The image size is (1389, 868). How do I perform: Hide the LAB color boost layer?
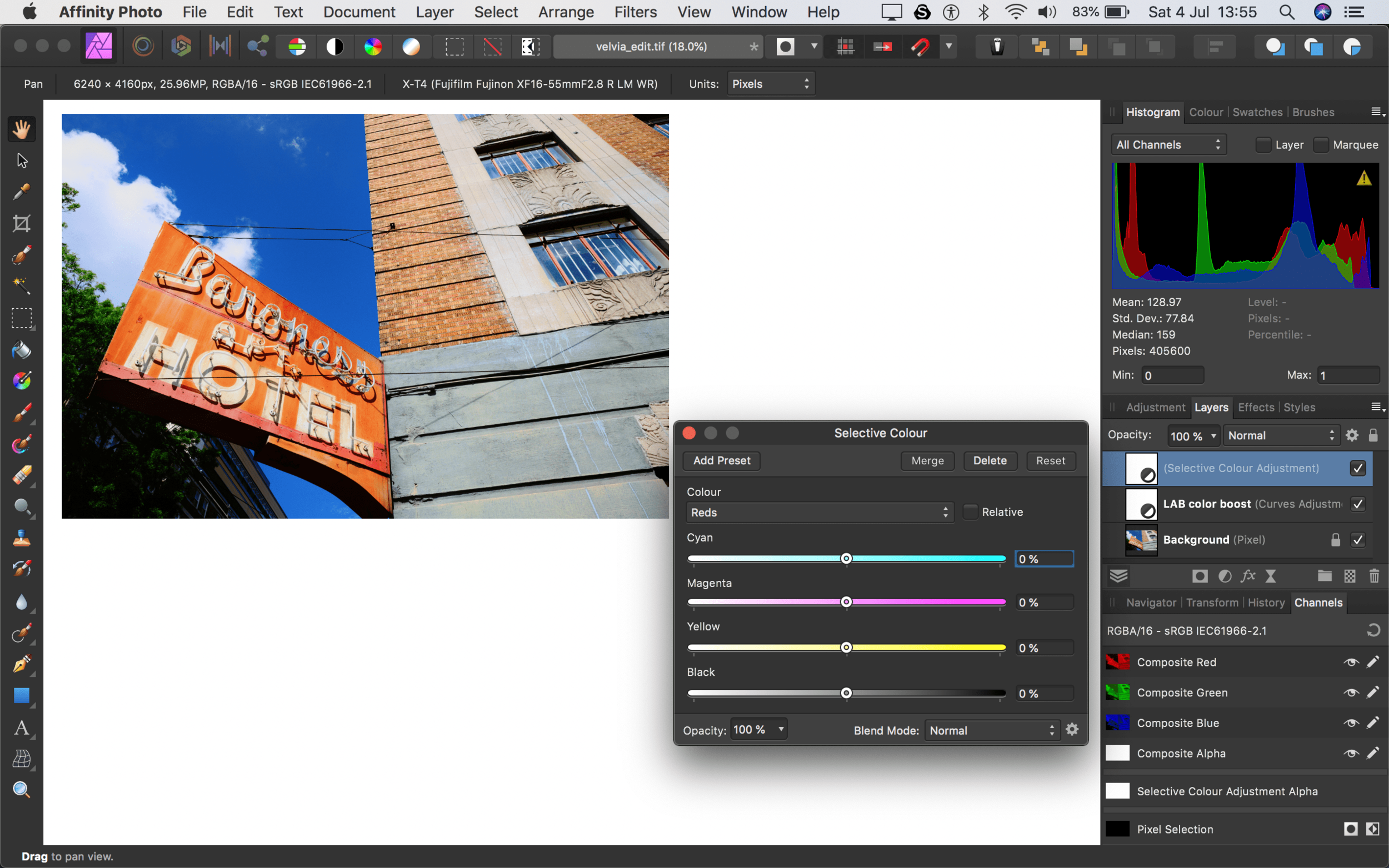pyautogui.click(x=1357, y=504)
